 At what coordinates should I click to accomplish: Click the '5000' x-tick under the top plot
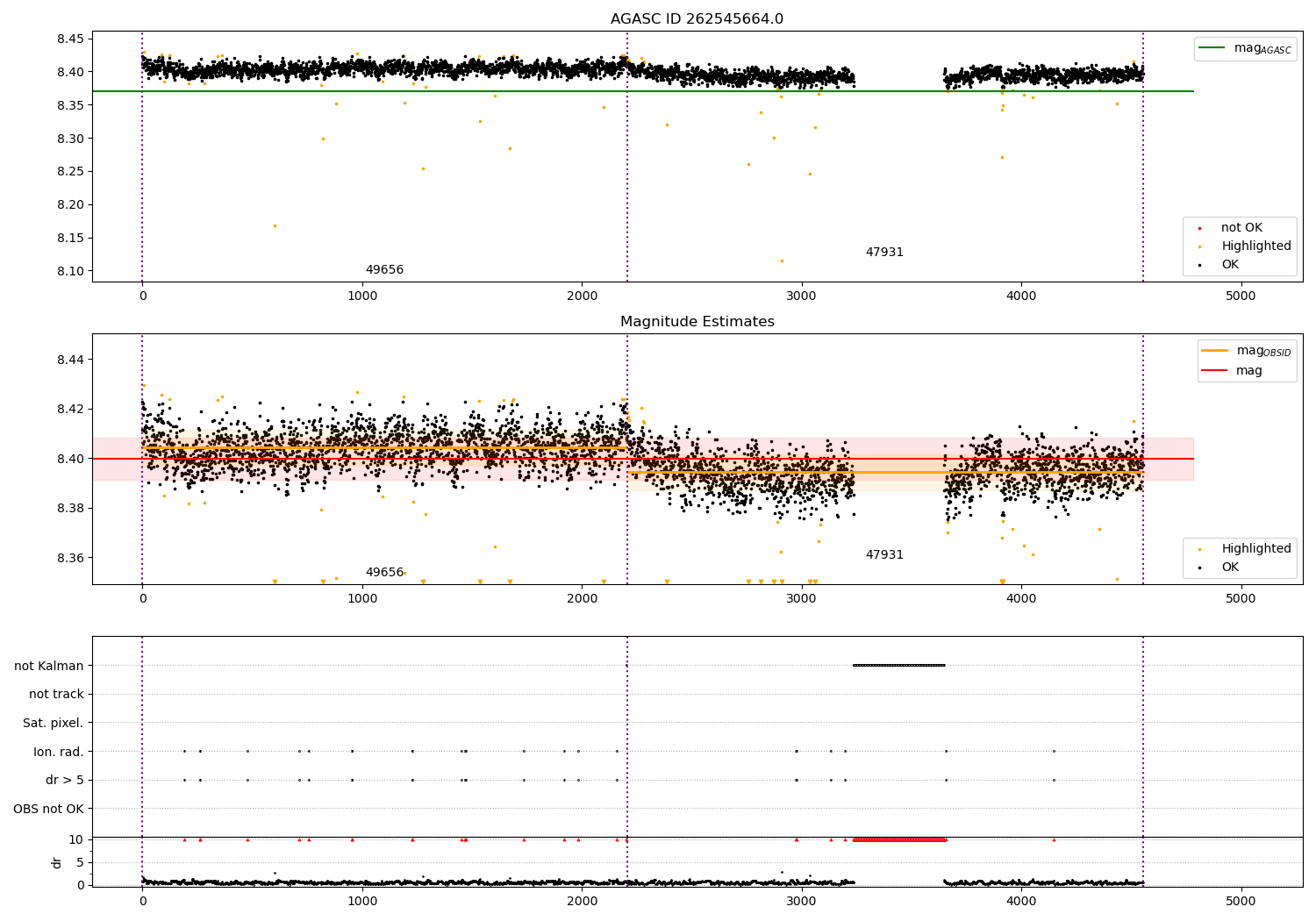pyautogui.click(x=1241, y=296)
